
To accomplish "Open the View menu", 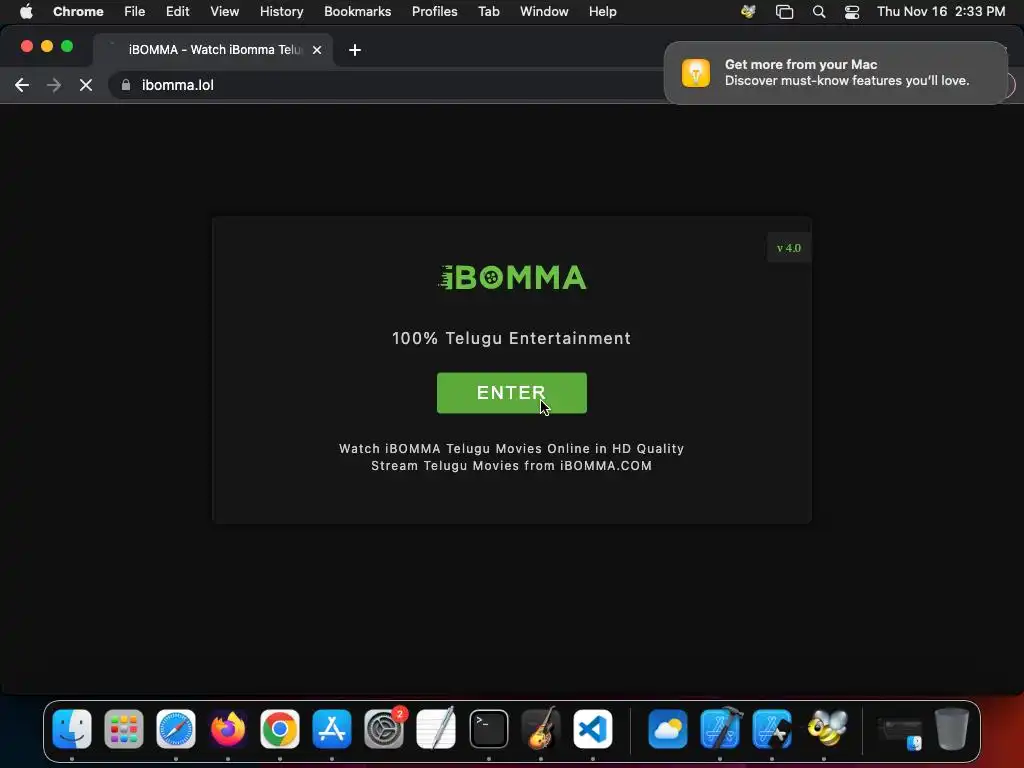I will [x=224, y=11].
